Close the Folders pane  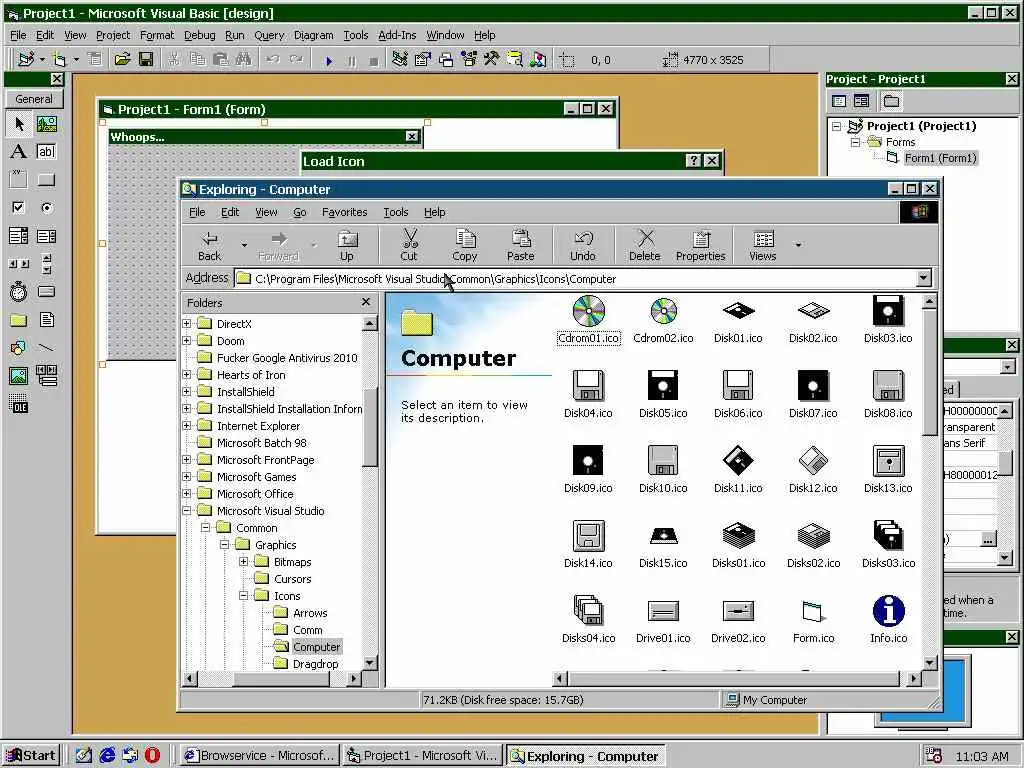[366, 302]
